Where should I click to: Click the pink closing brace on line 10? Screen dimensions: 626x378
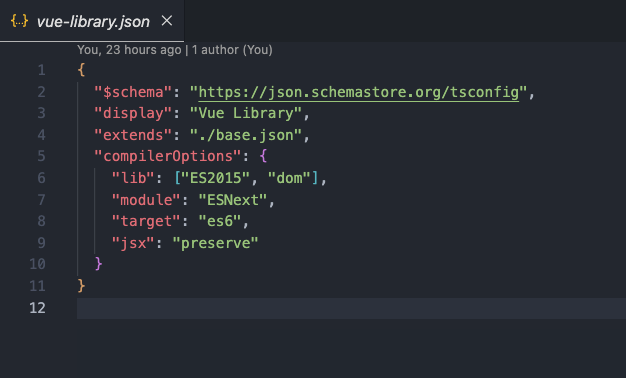99,263
